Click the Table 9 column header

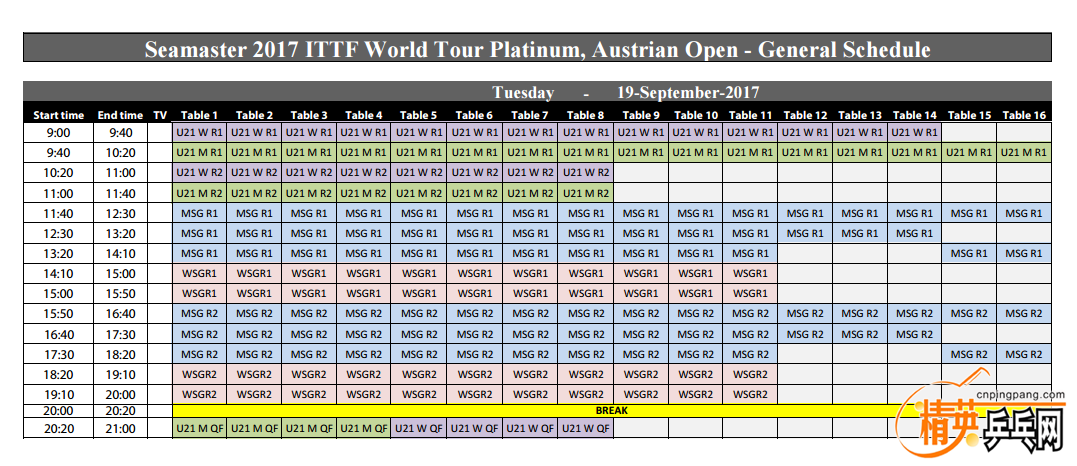coord(639,115)
